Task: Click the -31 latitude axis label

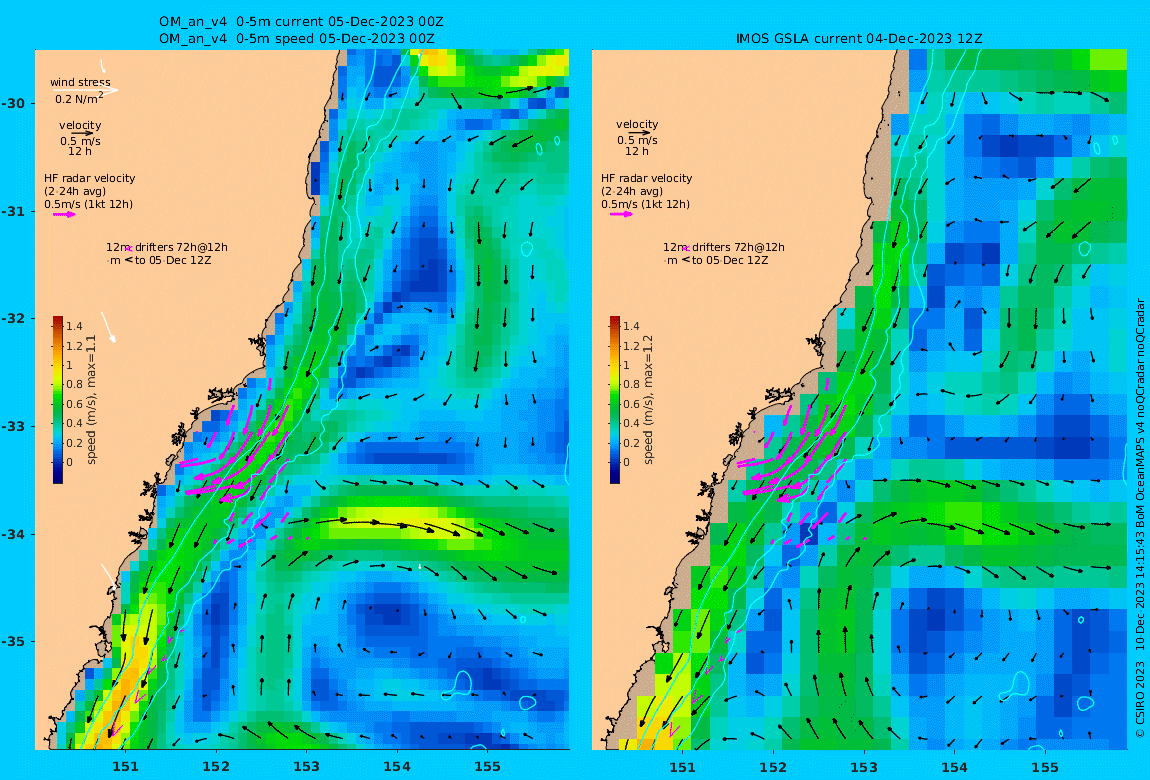Action: click(12, 212)
